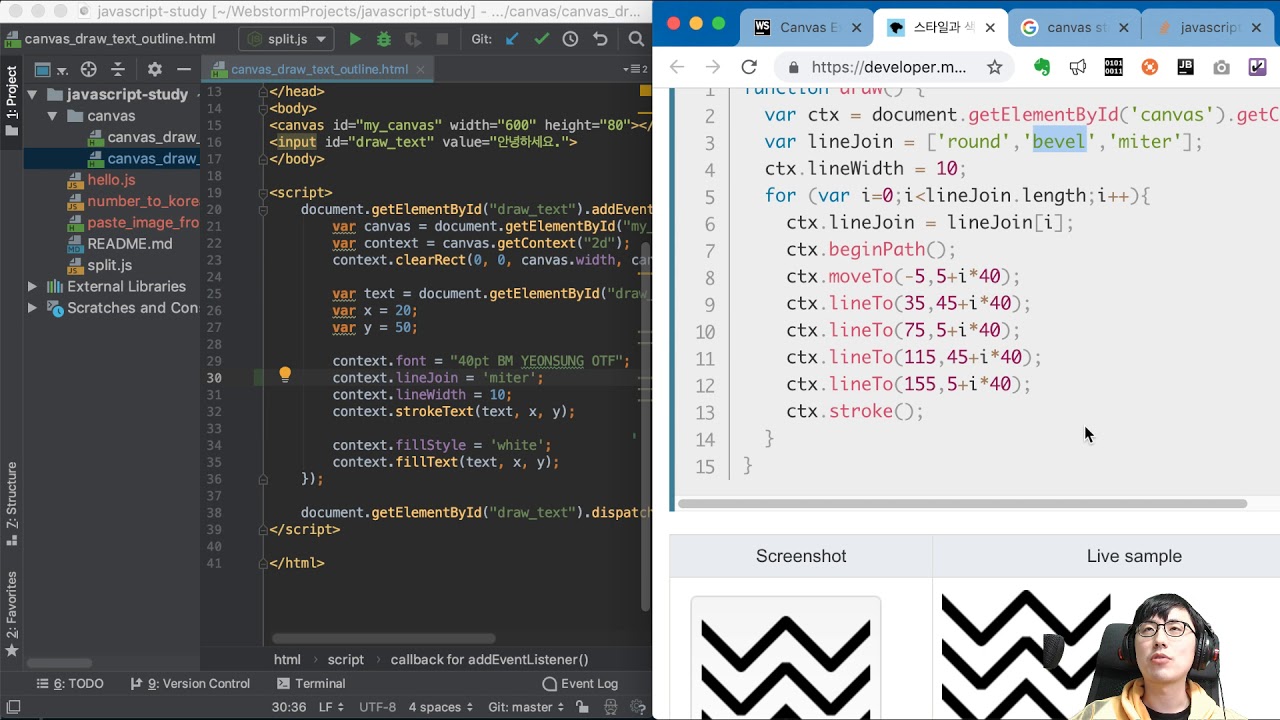Open the 4 spaces indent selector
This screenshot has width=1280, height=720.
pos(441,707)
